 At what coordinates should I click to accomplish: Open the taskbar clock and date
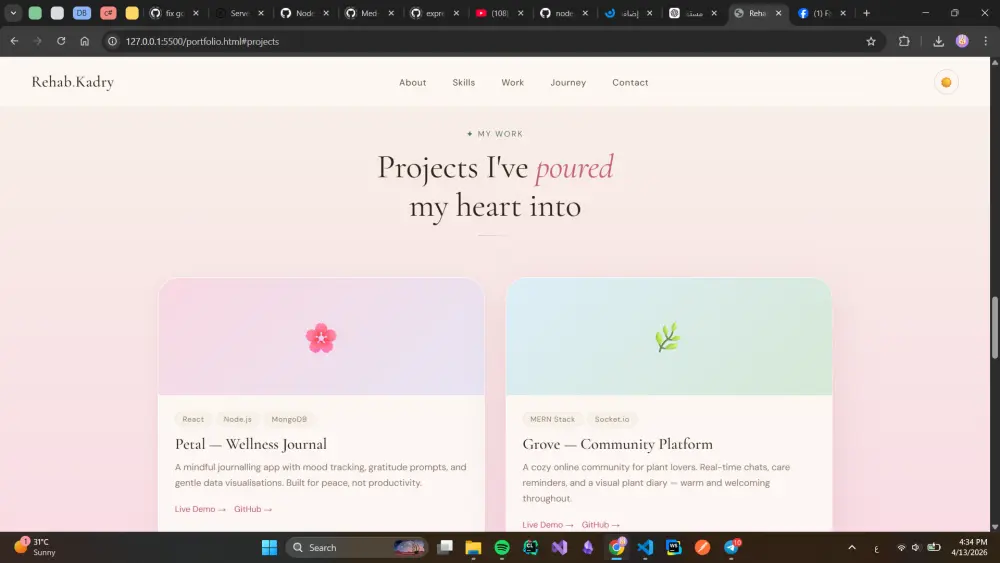pos(969,547)
